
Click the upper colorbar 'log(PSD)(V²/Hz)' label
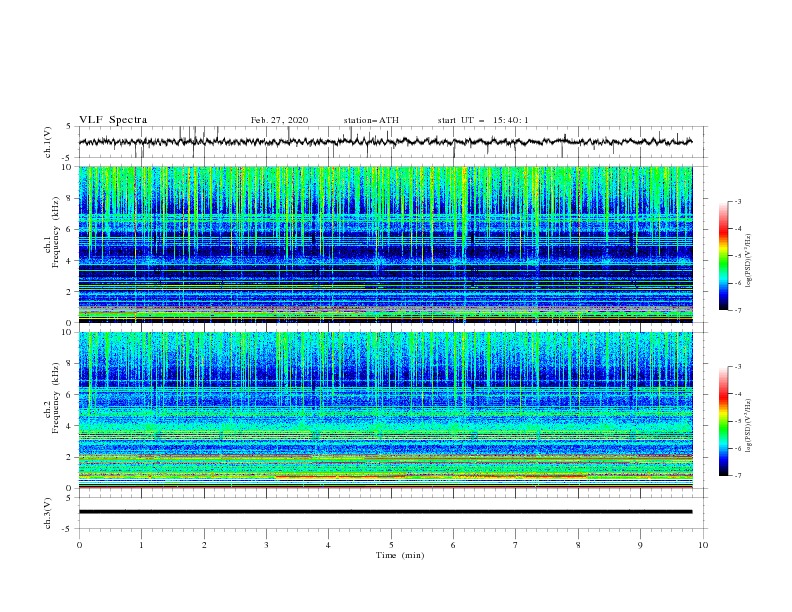click(749, 261)
